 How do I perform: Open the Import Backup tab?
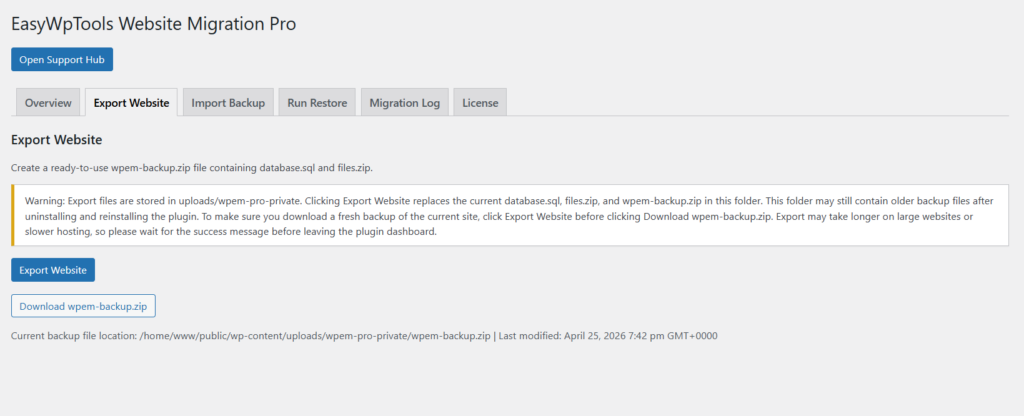pos(228,103)
